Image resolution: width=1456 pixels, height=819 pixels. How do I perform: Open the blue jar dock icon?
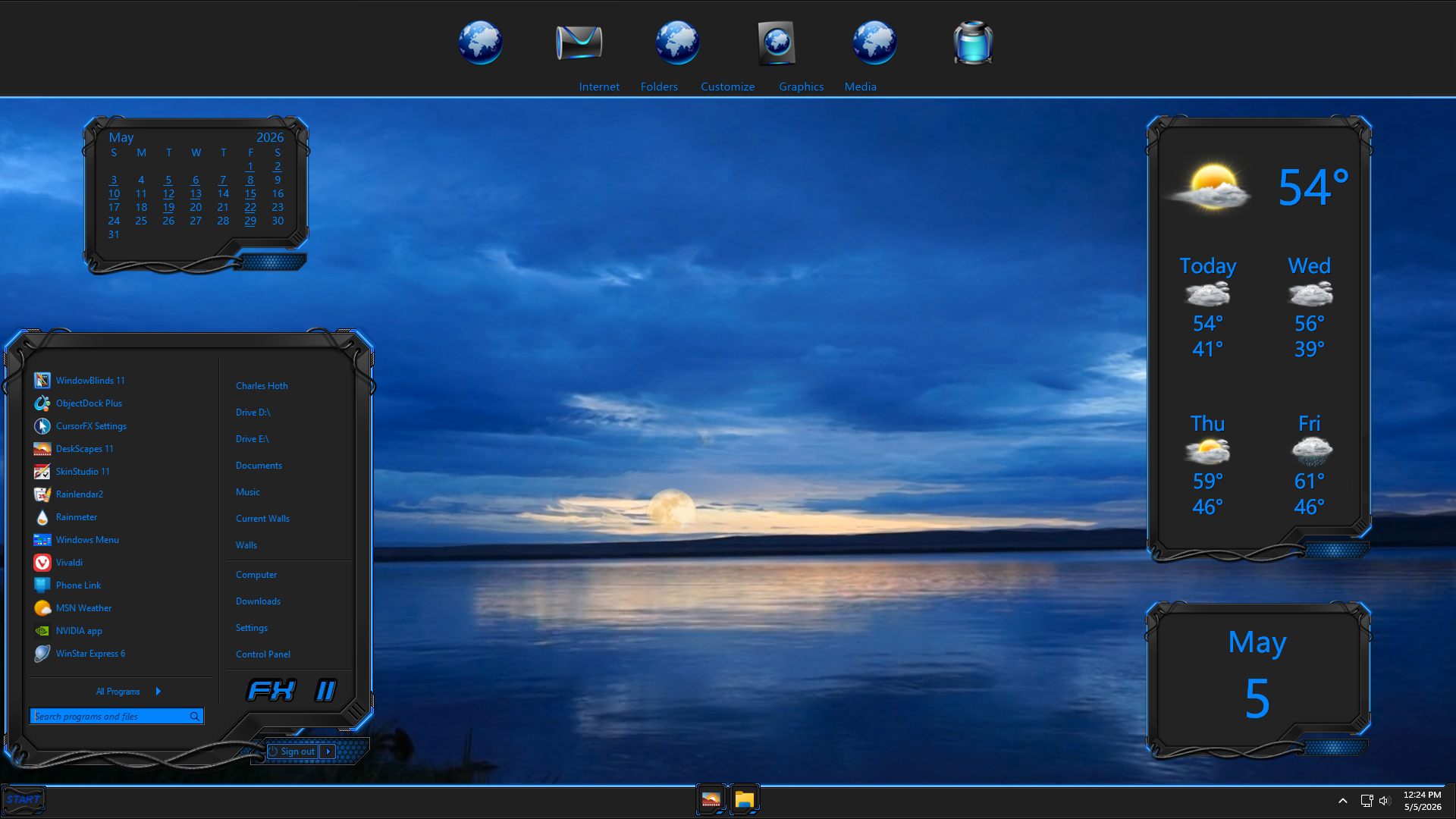coord(973,42)
